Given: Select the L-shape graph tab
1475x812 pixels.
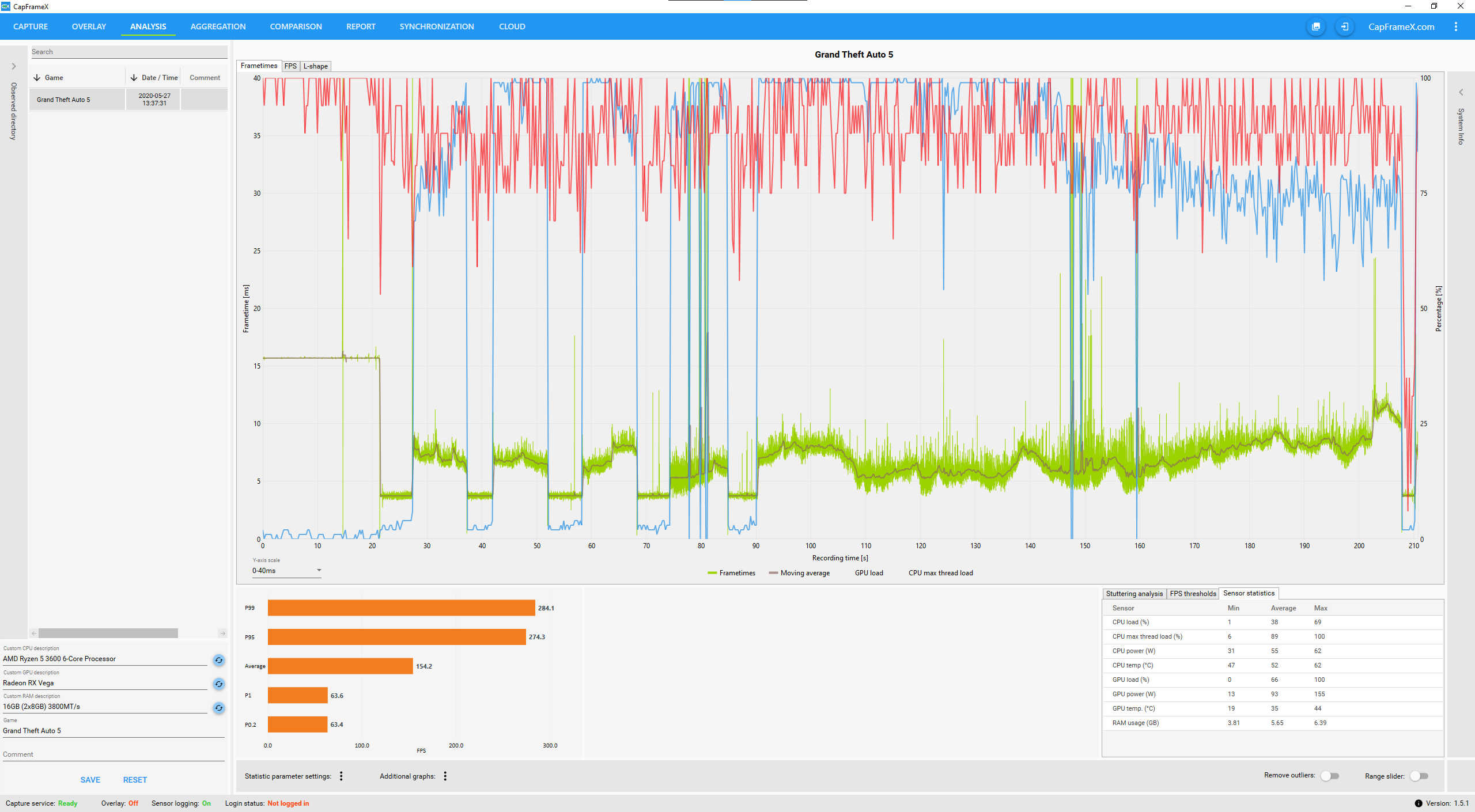Looking at the screenshot, I should click(315, 66).
